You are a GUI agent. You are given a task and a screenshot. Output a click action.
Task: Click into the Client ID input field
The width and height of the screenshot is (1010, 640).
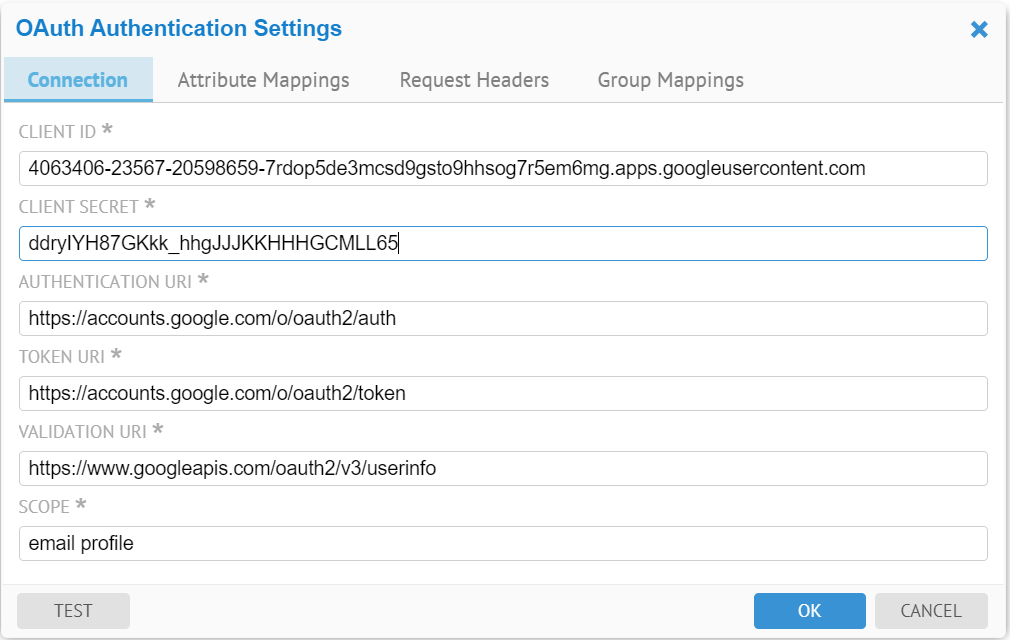(x=502, y=168)
